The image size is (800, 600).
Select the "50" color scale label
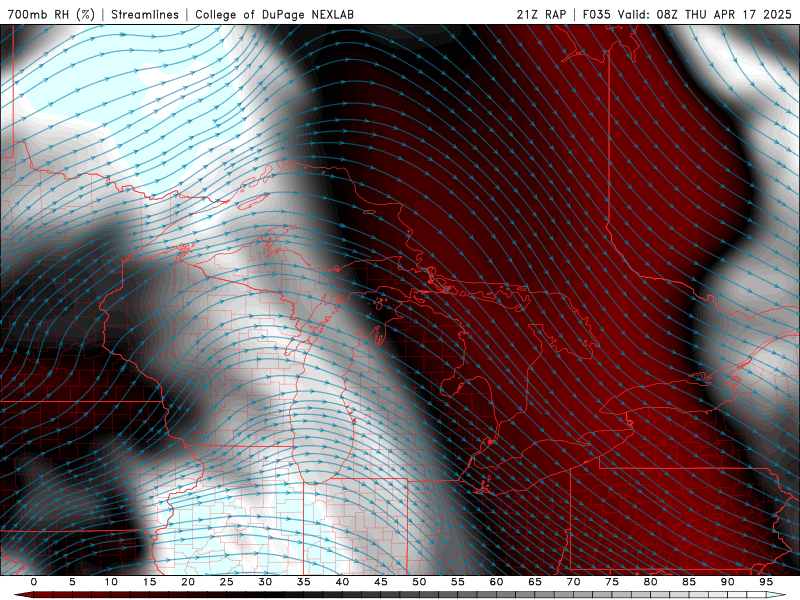419,582
